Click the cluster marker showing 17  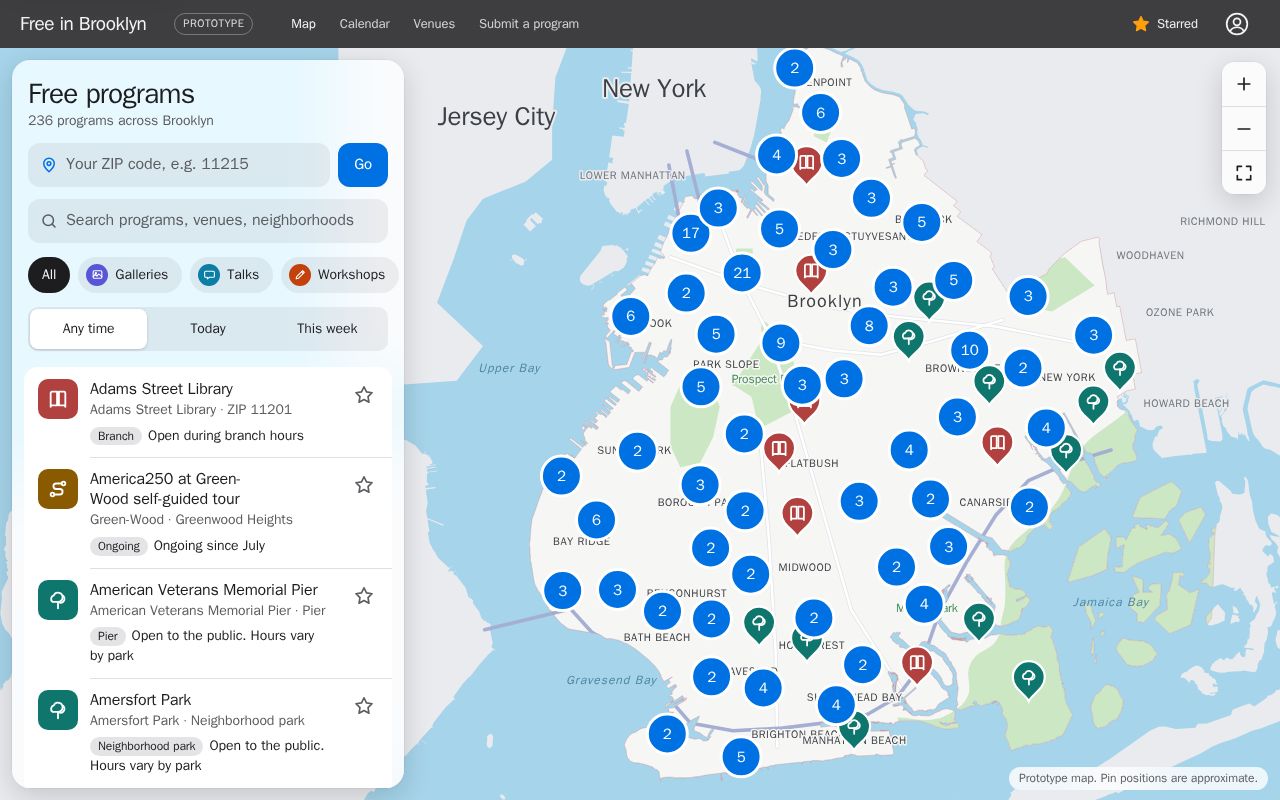pos(690,234)
